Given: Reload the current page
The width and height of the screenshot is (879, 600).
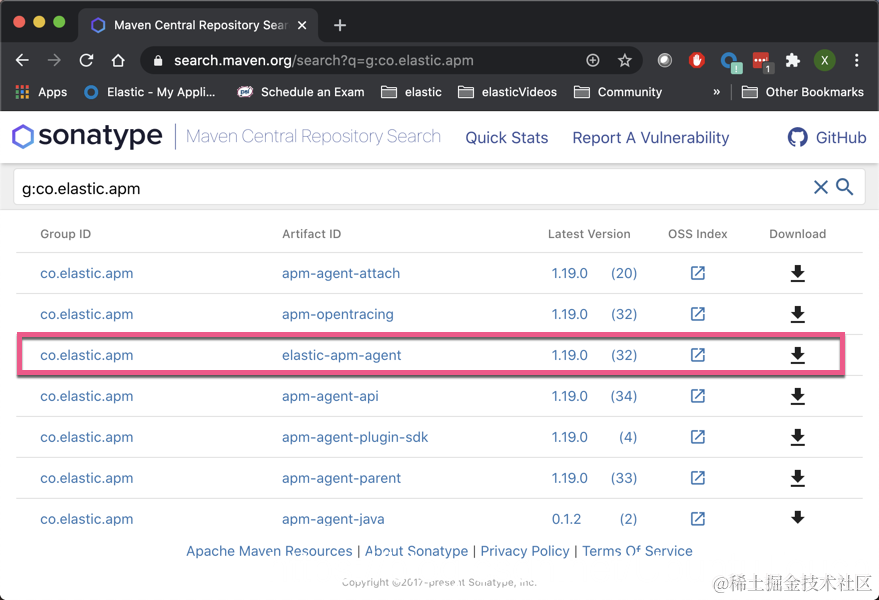Looking at the screenshot, I should point(86,60).
